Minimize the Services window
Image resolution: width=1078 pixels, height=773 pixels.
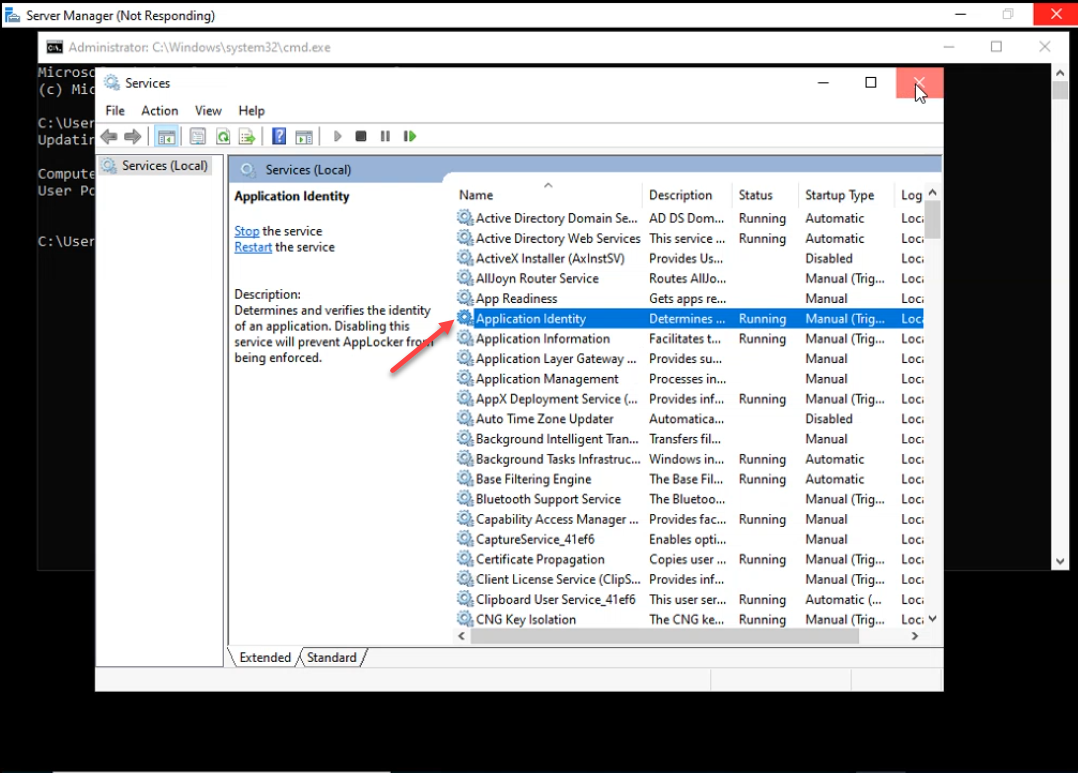point(823,83)
